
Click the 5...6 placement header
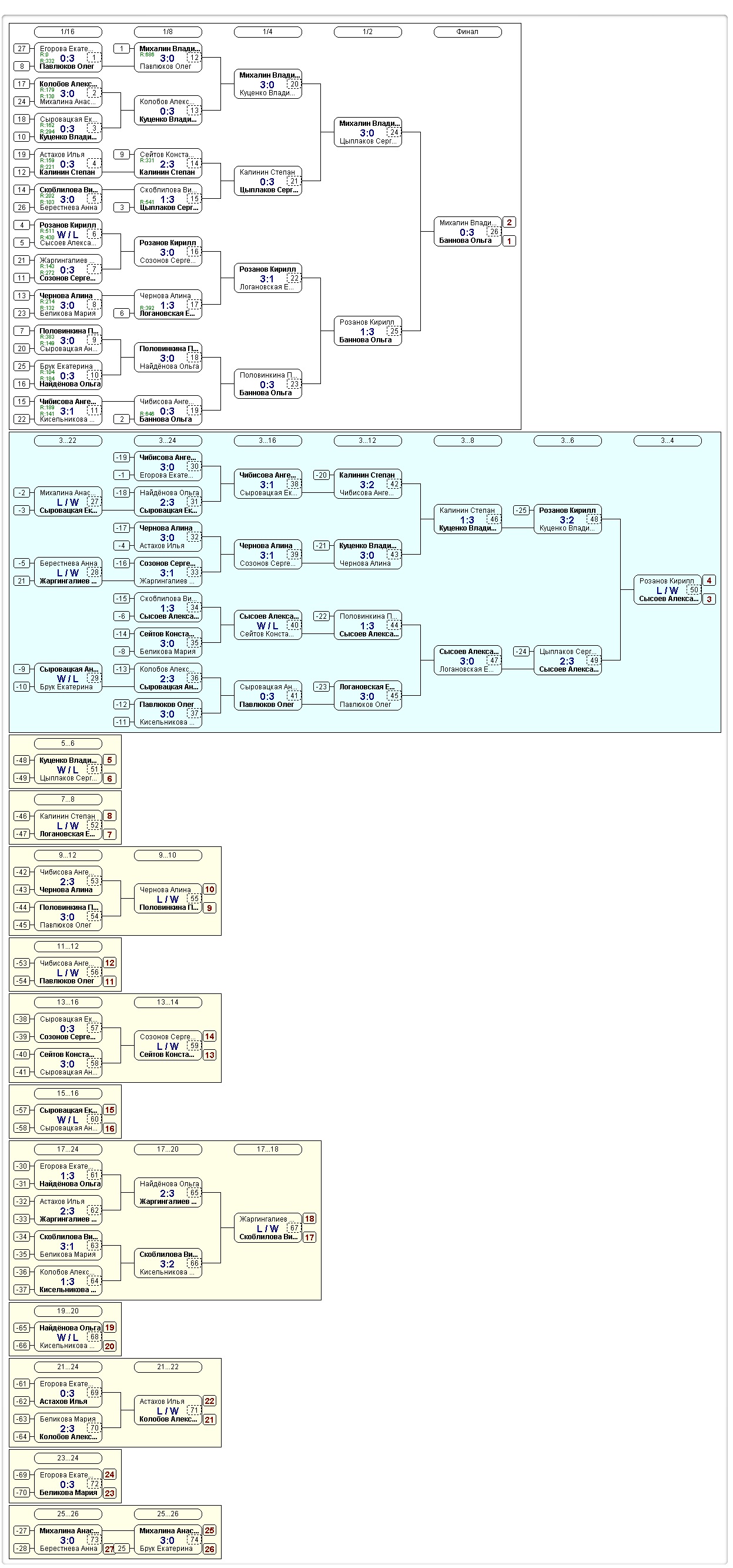68,743
